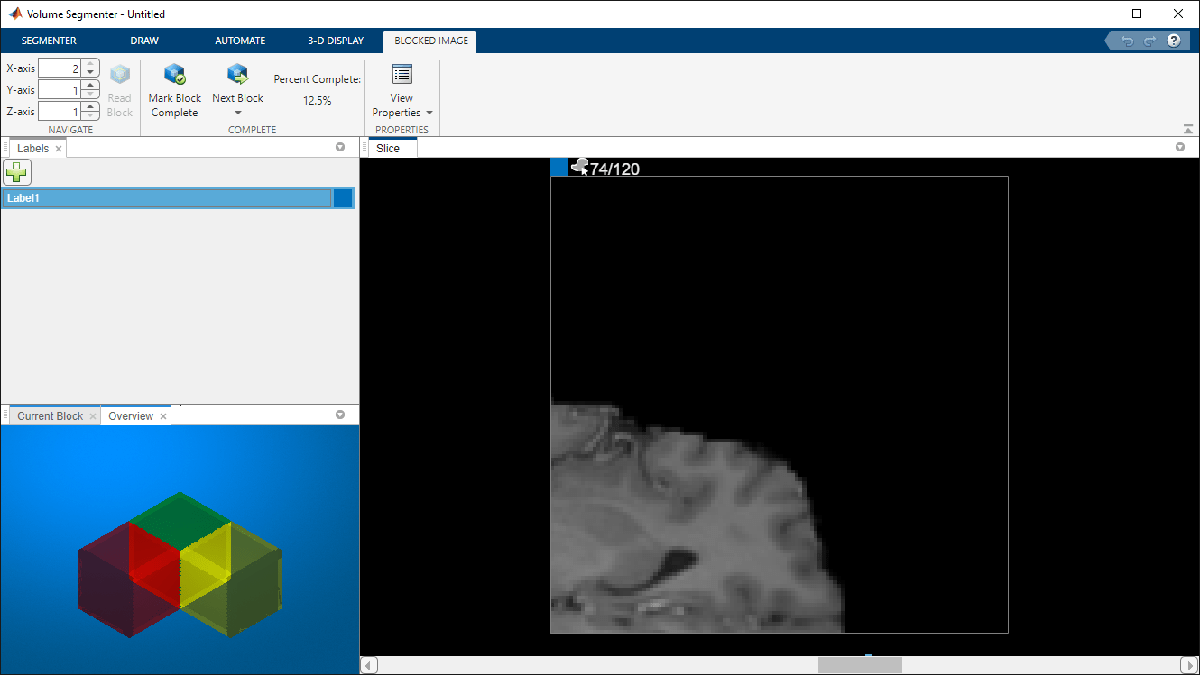The width and height of the screenshot is (1200, 675).
Task: Add a new label with green plus
Action: pyautogui.click(x=17, y=172)
